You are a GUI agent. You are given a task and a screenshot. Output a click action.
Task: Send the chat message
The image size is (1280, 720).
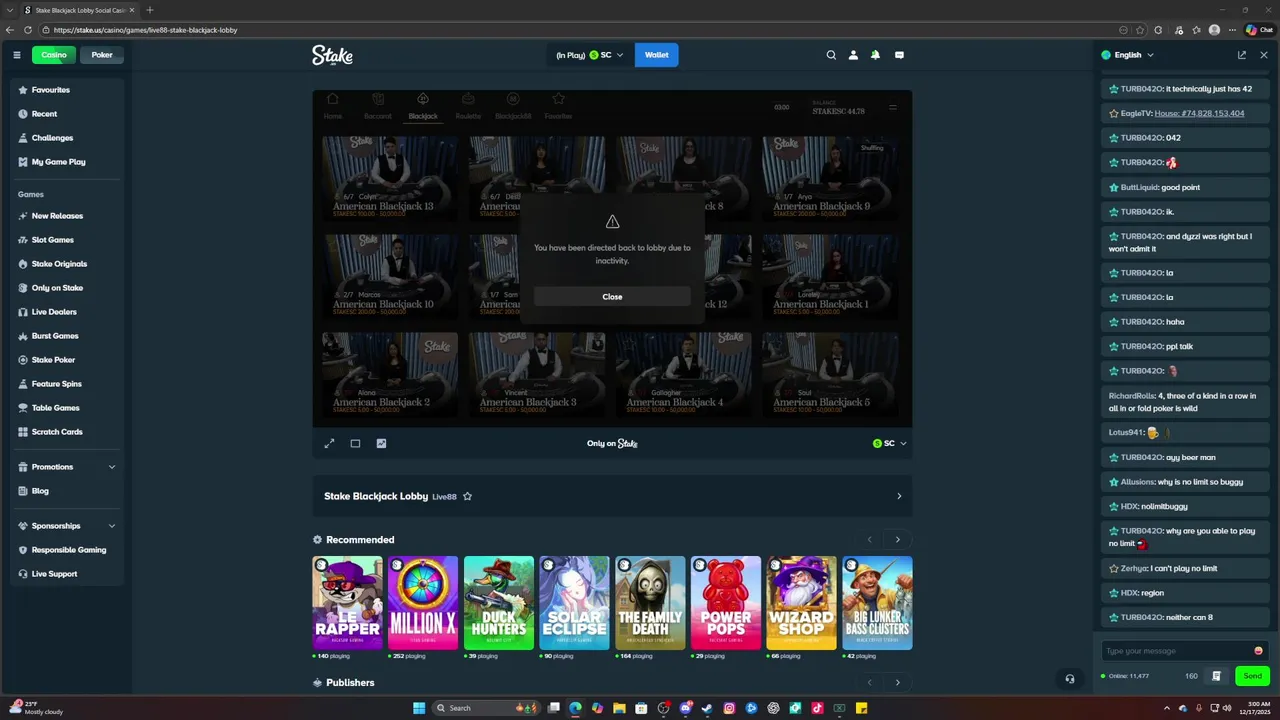tap(1253, 676)
